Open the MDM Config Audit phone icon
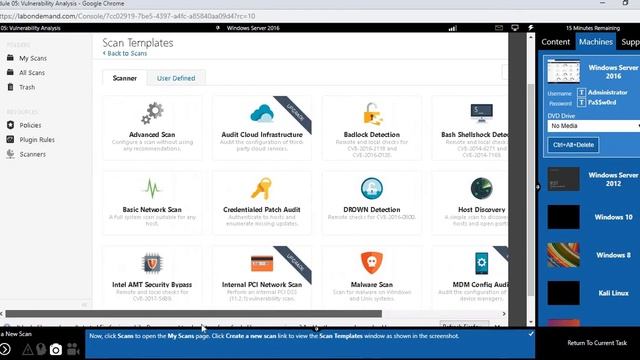Screen dimensions: 640x360 [x=482, y=263]
